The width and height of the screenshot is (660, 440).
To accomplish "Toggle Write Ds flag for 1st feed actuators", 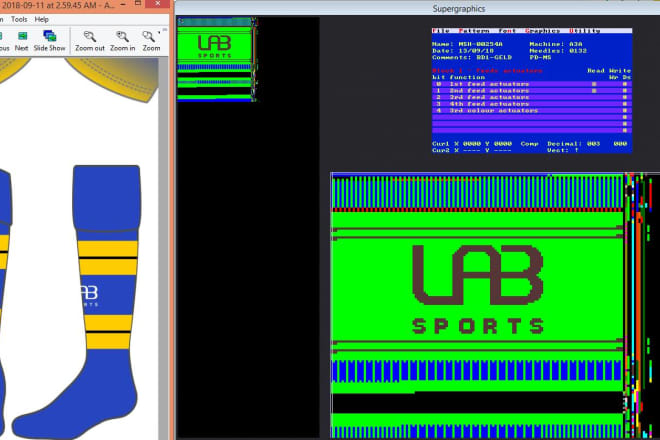I will (x=625, y=84).
